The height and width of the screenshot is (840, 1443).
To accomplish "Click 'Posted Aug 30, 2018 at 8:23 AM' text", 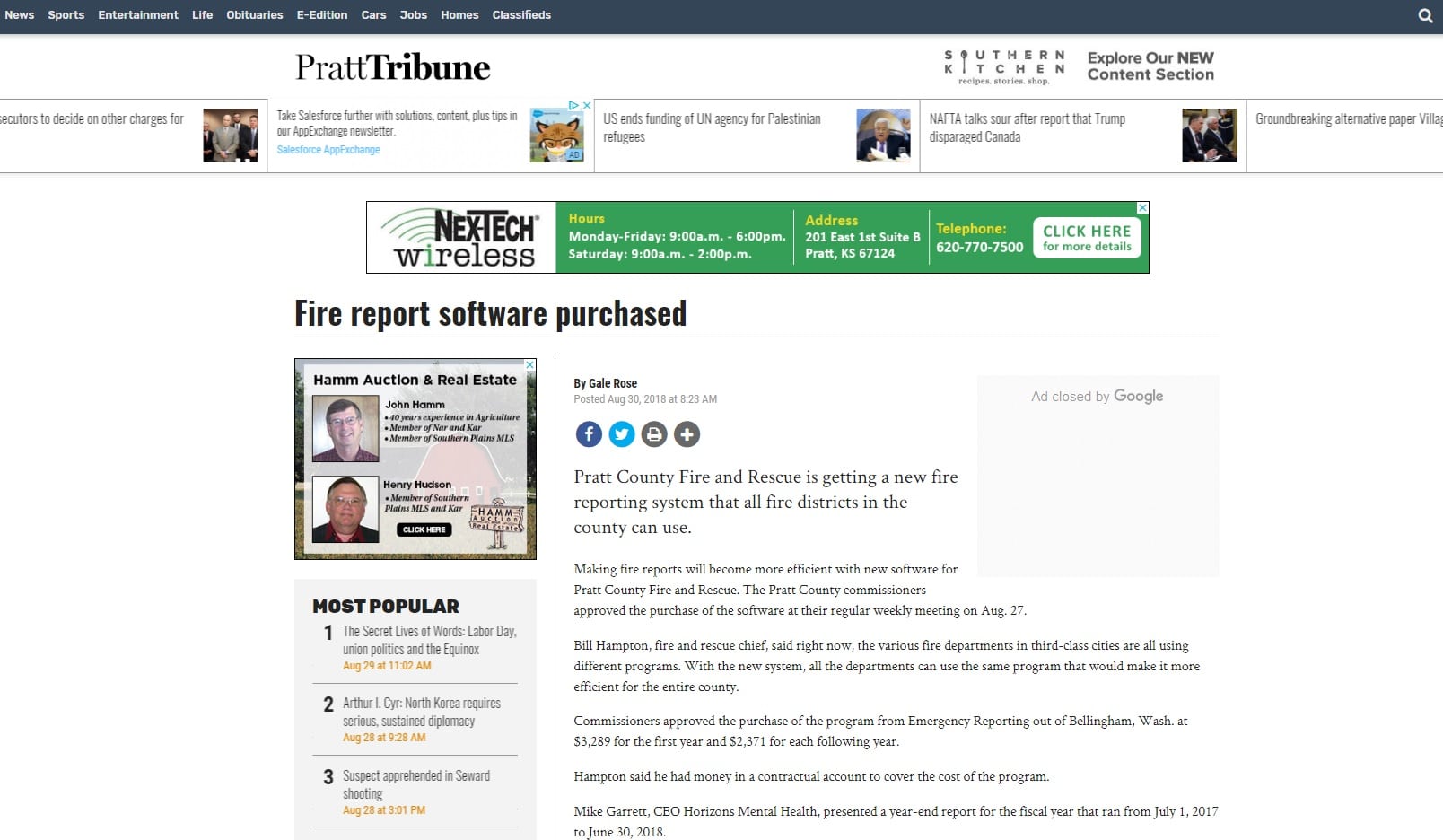I will (x=645, y=399).
